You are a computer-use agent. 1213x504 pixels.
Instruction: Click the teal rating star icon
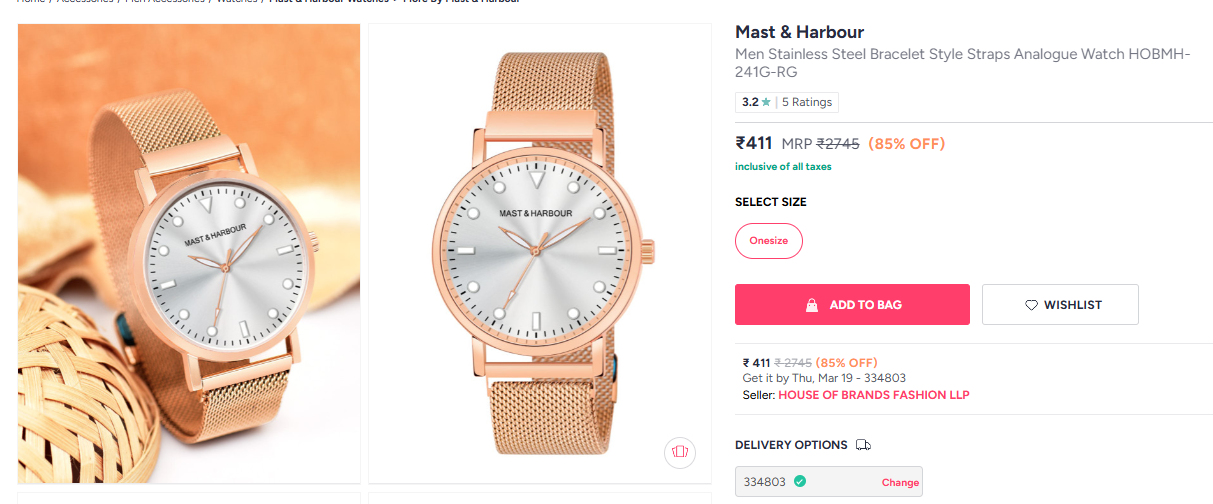pos(766,102)
